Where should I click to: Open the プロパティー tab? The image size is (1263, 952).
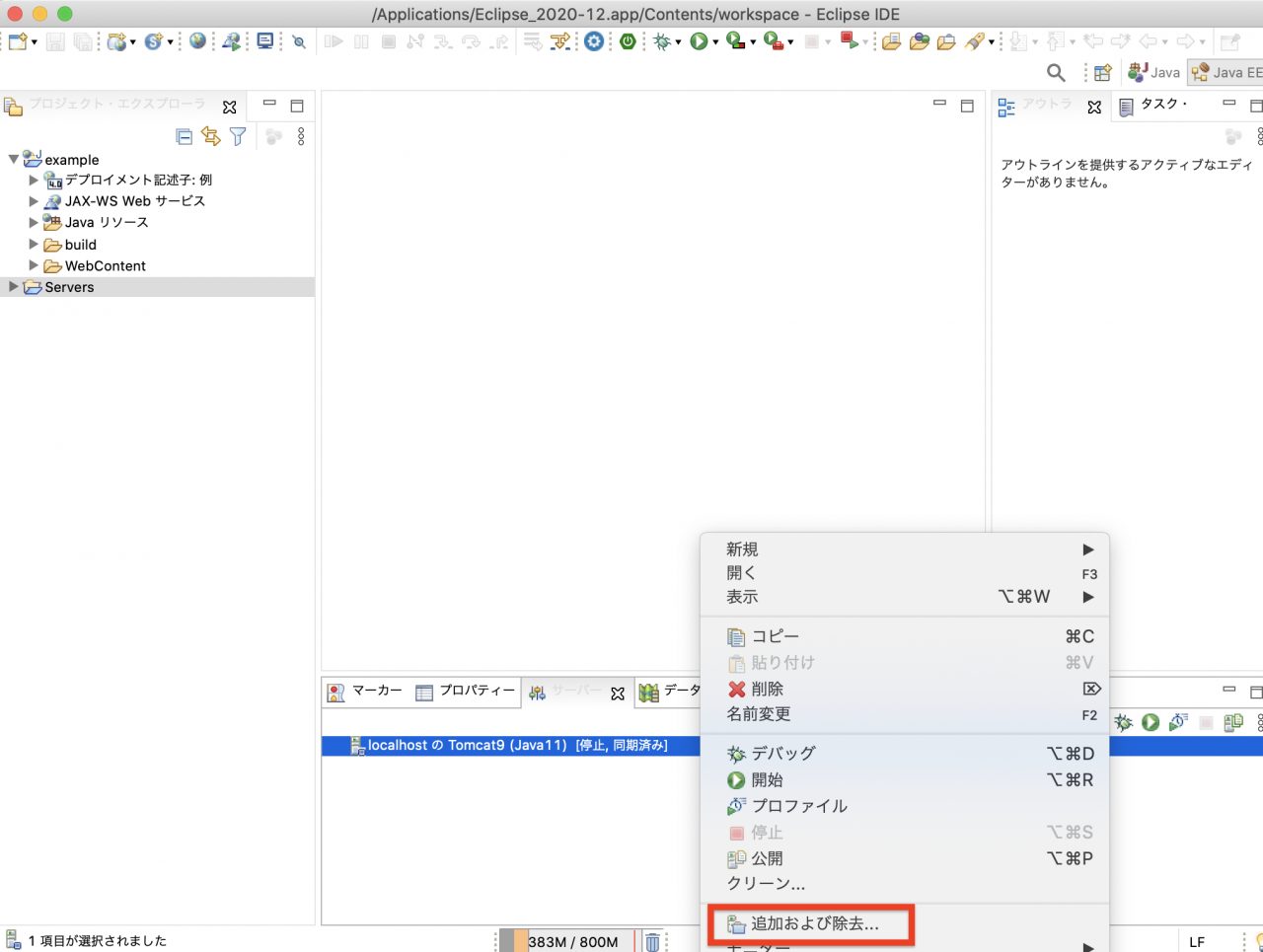click(x=466, y=692)
